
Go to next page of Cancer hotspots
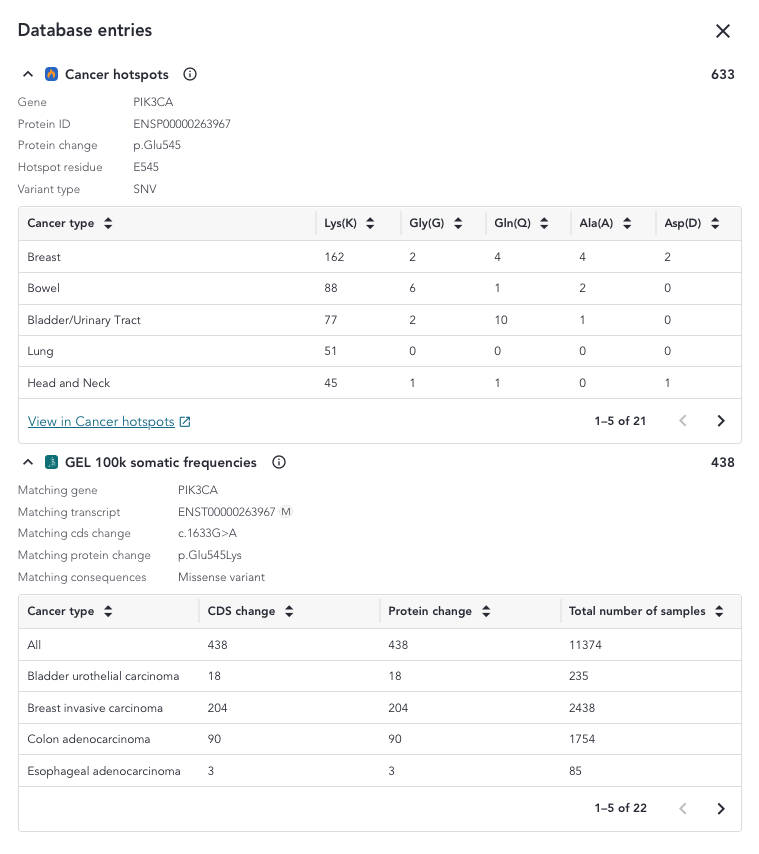click(x=721, y=421)
